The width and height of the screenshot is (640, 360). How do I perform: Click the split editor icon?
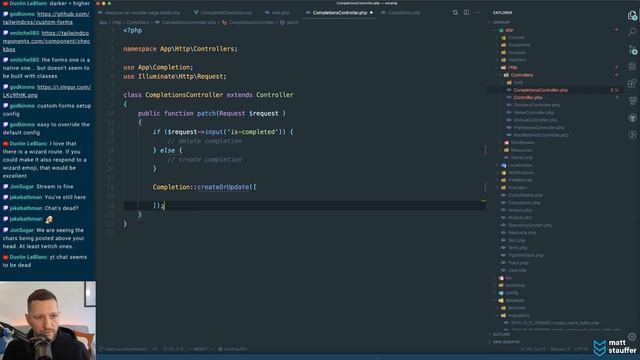(466, 13)
